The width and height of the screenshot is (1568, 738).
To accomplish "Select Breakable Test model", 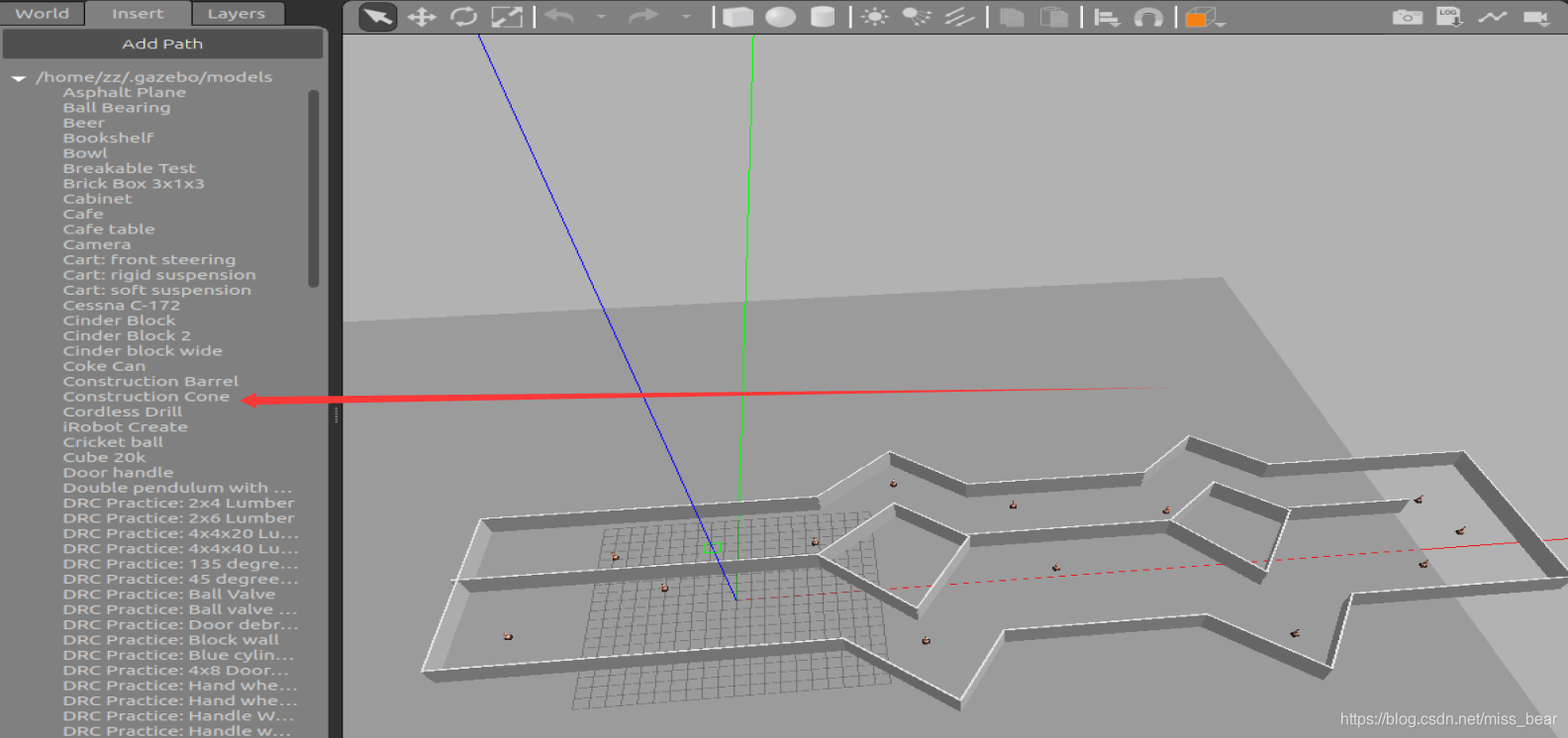I will (130, 168).
